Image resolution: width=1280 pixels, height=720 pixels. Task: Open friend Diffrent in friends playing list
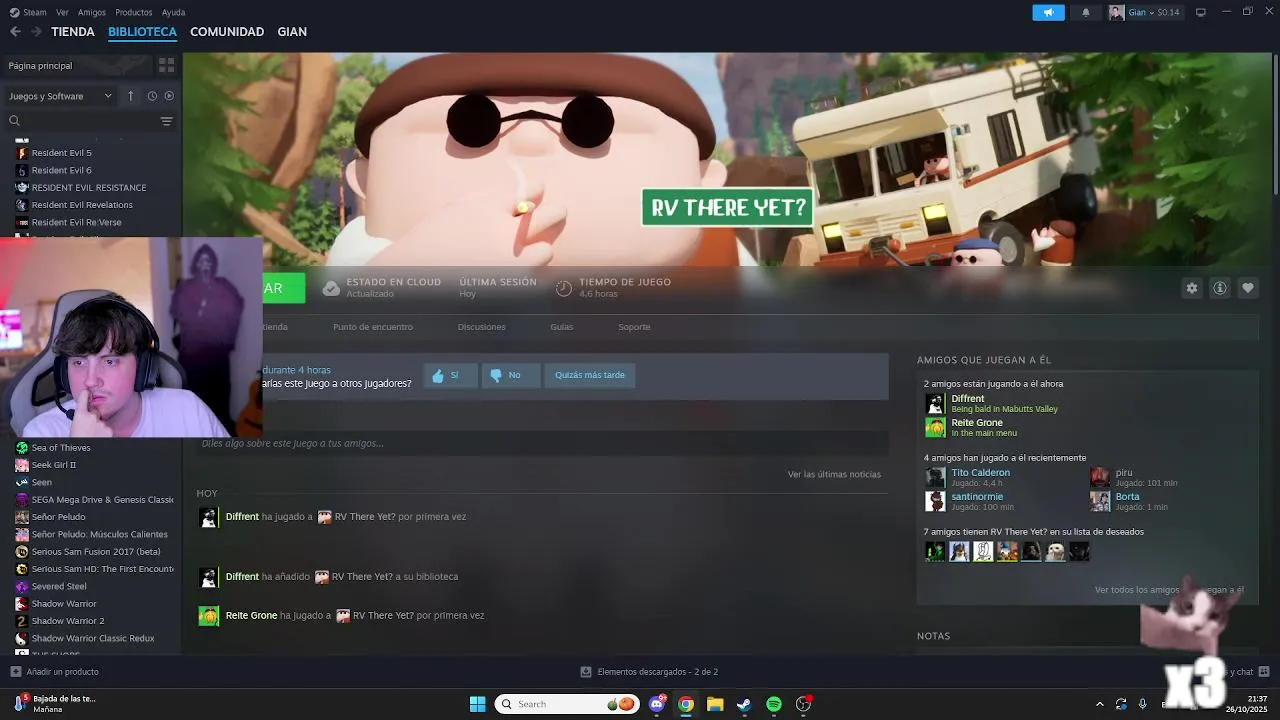click(967, 399)
